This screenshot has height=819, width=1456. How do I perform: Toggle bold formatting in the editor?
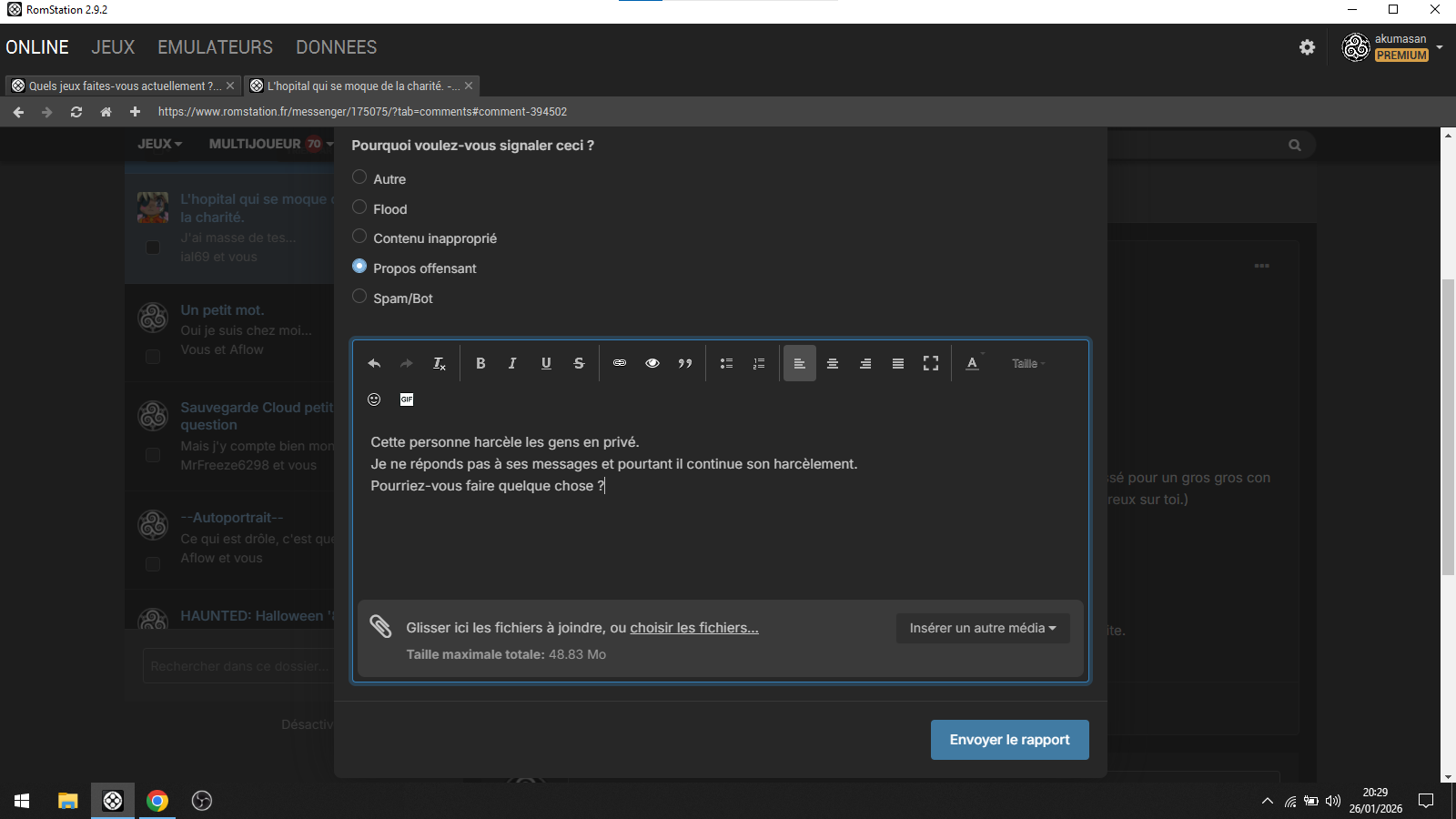click(480, 363)
